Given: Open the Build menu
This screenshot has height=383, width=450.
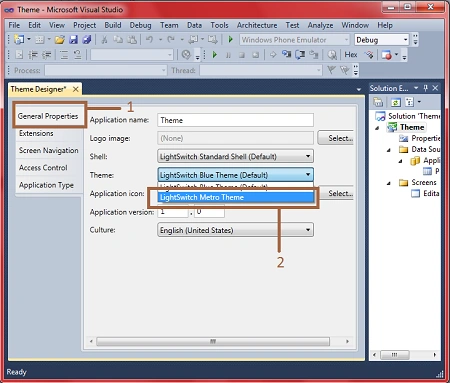Looking at the screenshot, I should point(113,25).
